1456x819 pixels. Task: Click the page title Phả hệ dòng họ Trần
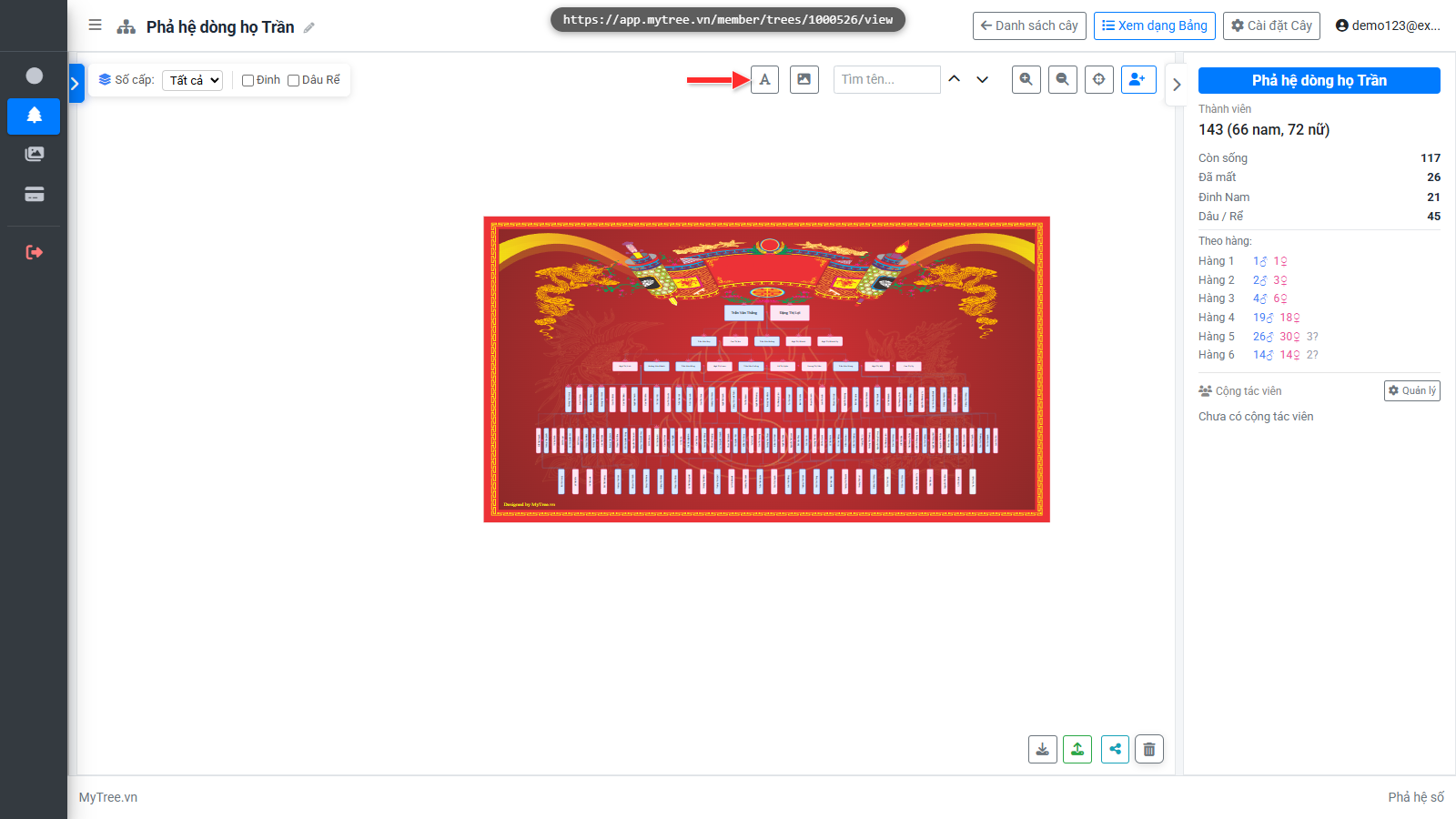coord(220,27)
